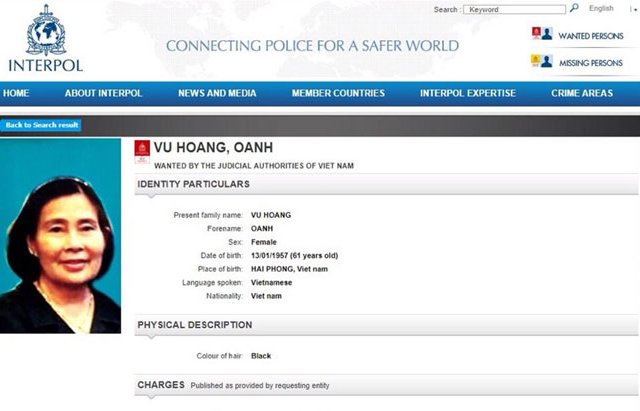
Task: Click the Wanted Persons red notice icon
Action: pyautogui.click(x=541, y=34)
